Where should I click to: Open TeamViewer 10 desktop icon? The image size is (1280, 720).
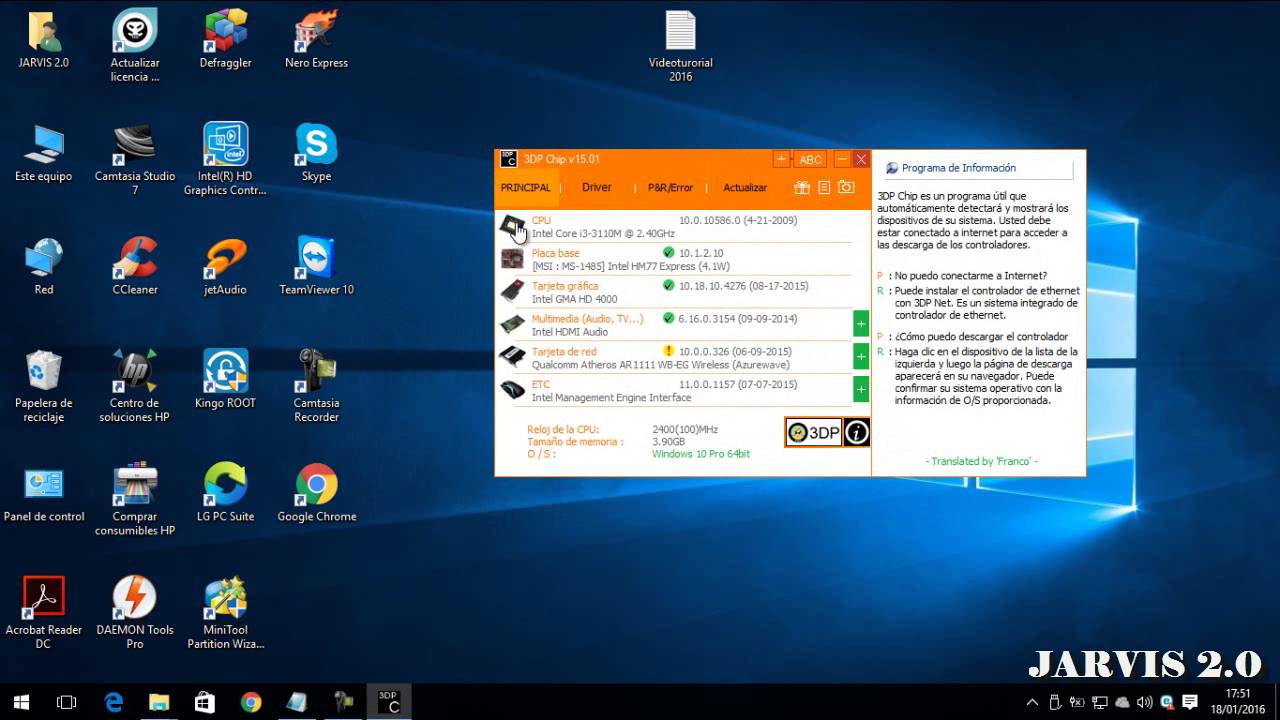click(x=316, y=267)
